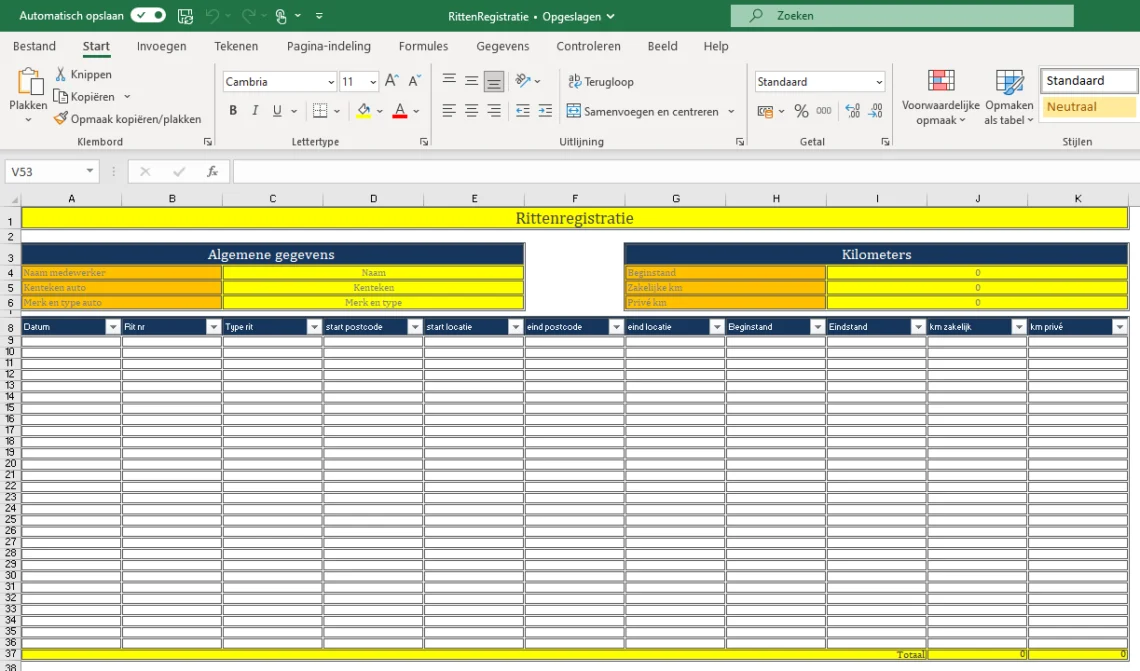1140x671 pixels.
Task: Click the Bold formatting button
Action: 233,111
